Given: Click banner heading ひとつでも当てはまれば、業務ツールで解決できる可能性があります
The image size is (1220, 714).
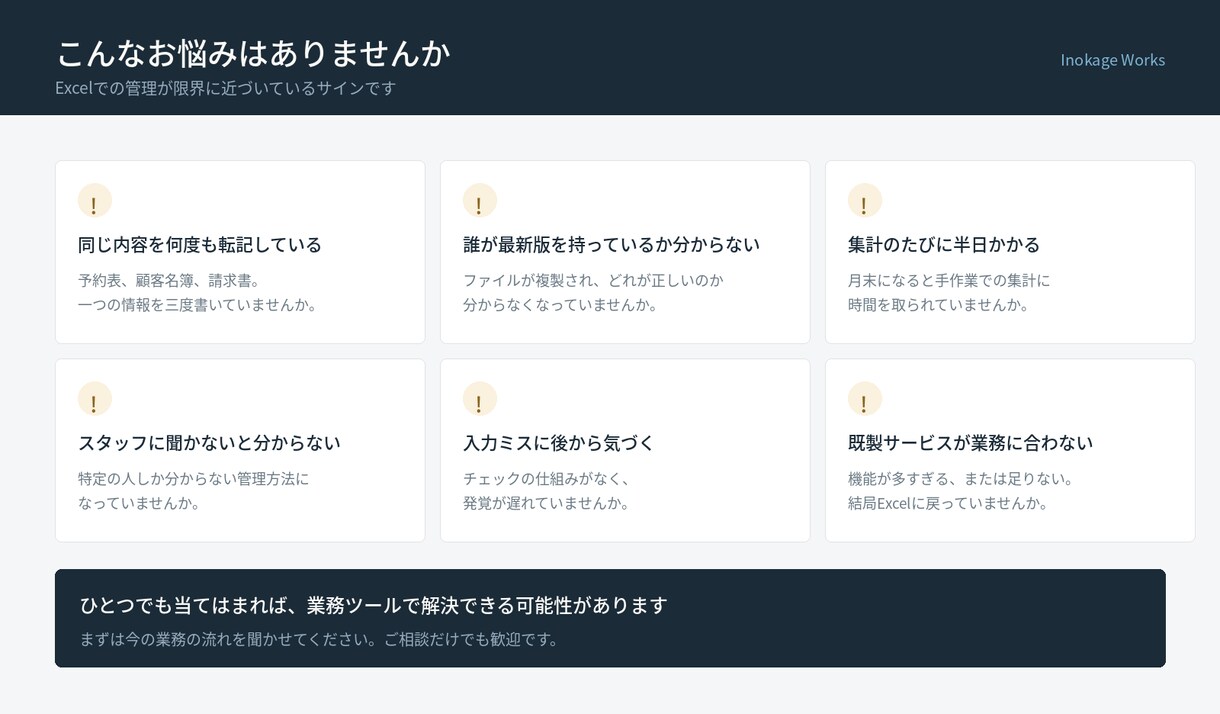Looking at the screenshot, I should click(x=373, y=605).
